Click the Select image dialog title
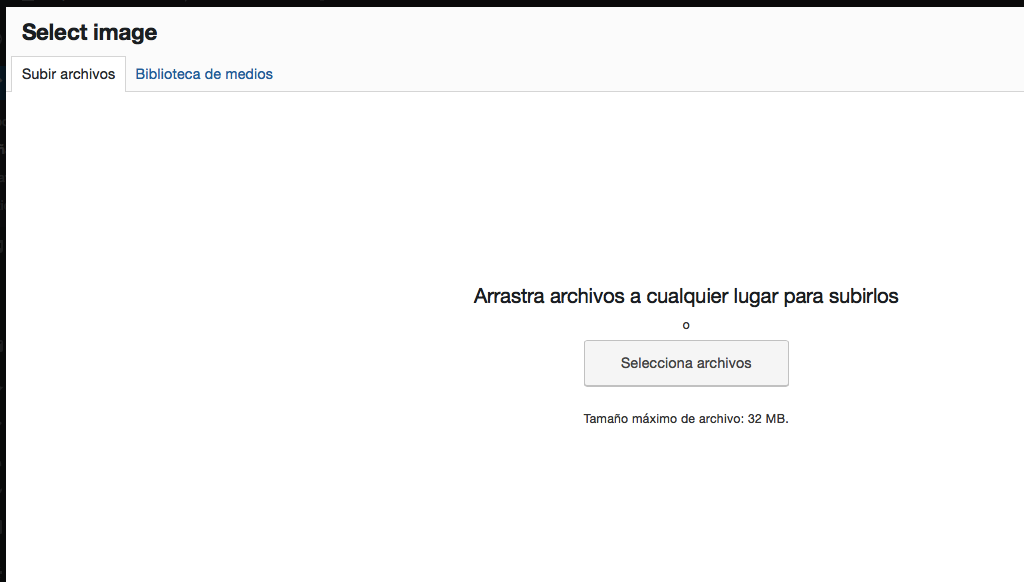The width and height of the screenshot is (1024, 582). (89, 32)
